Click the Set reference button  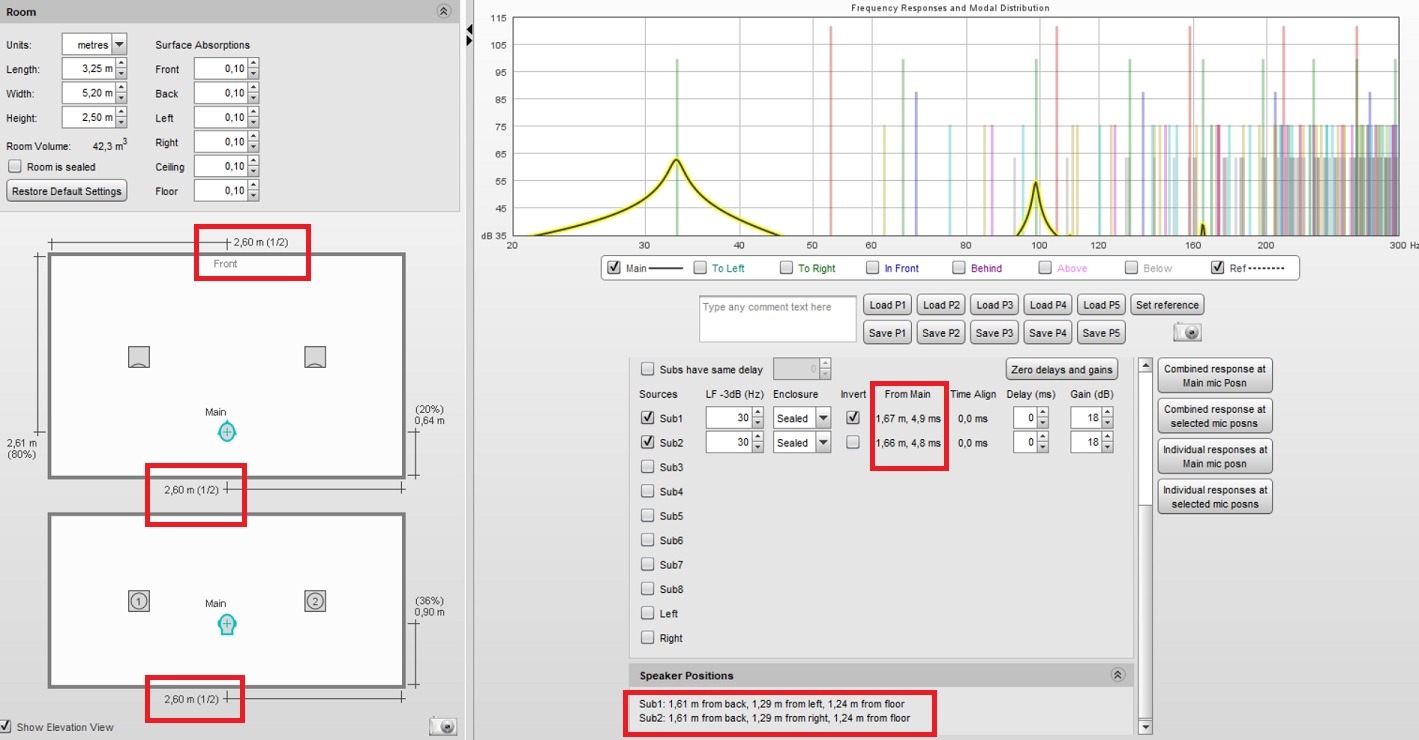[1167, 305]
